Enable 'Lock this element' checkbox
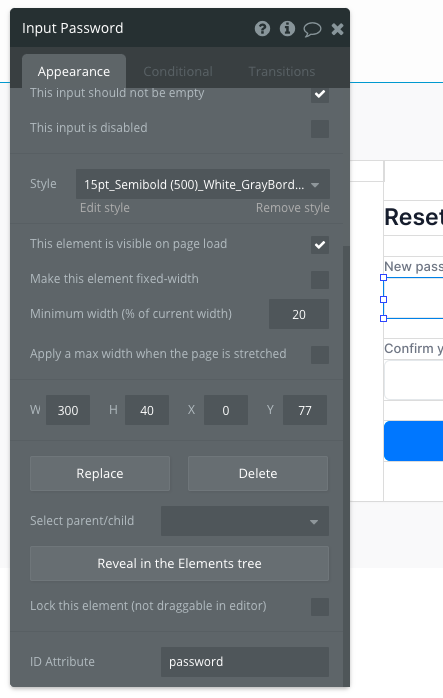The width and height of the screenshot is (443, 698). [x=320, y=607]
